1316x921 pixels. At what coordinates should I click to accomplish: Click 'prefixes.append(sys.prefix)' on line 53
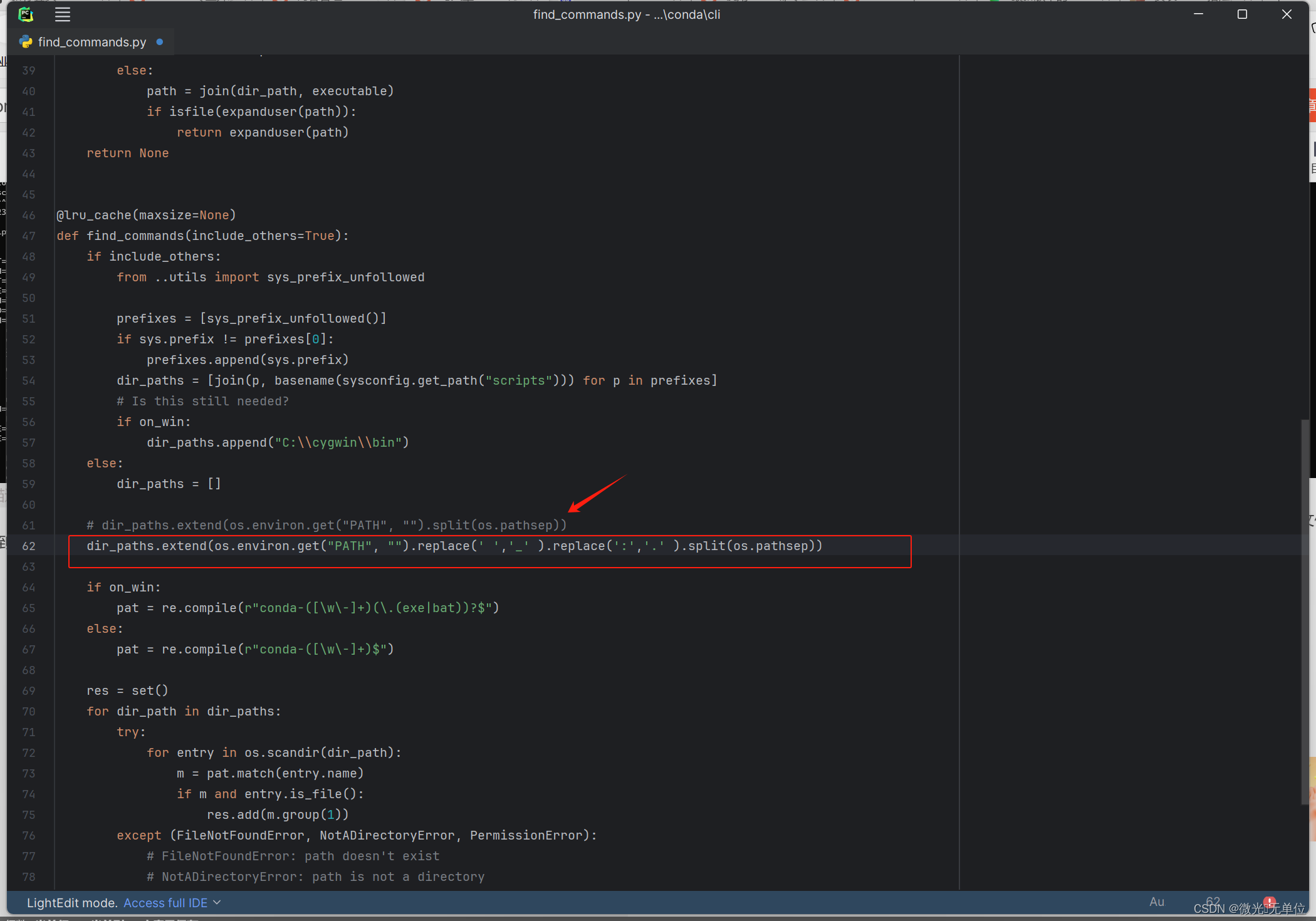tap(248, 360)
